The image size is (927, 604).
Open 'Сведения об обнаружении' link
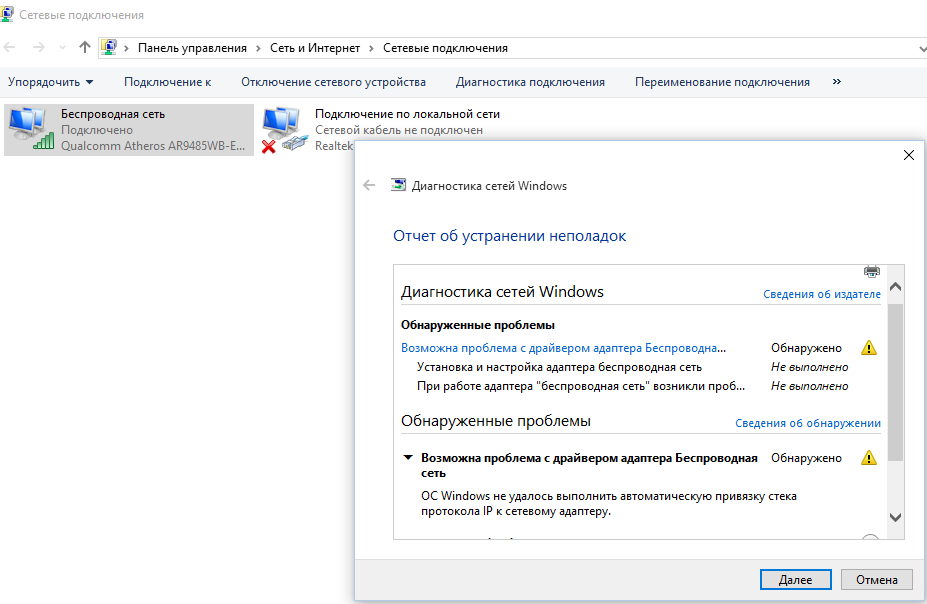(x=808, y=423)
